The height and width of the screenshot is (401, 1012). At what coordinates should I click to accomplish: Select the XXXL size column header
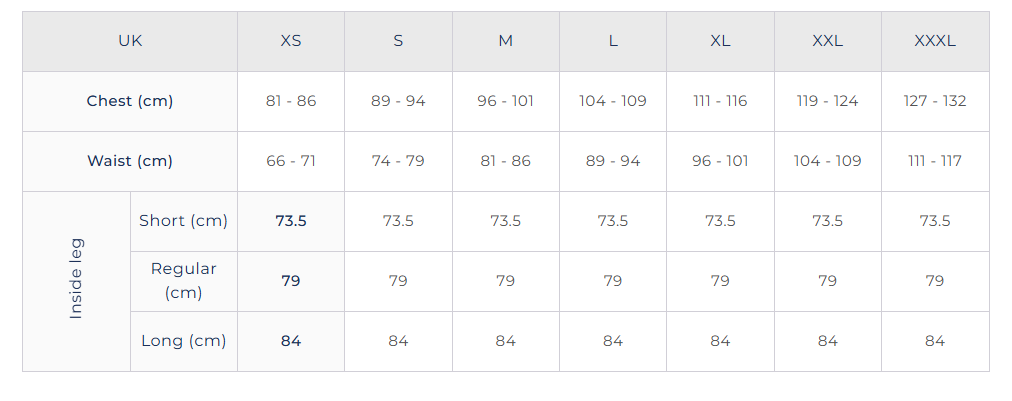(935, 41)
